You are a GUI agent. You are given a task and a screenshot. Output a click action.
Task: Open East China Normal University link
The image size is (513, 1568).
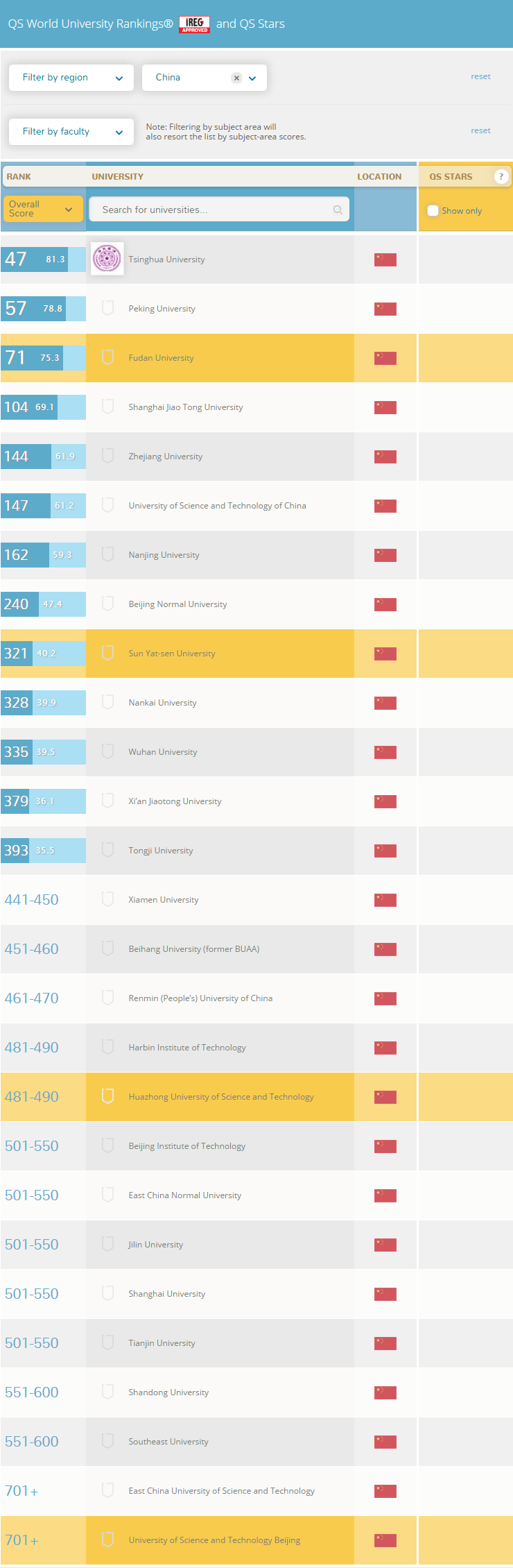tap(185, 1195)
